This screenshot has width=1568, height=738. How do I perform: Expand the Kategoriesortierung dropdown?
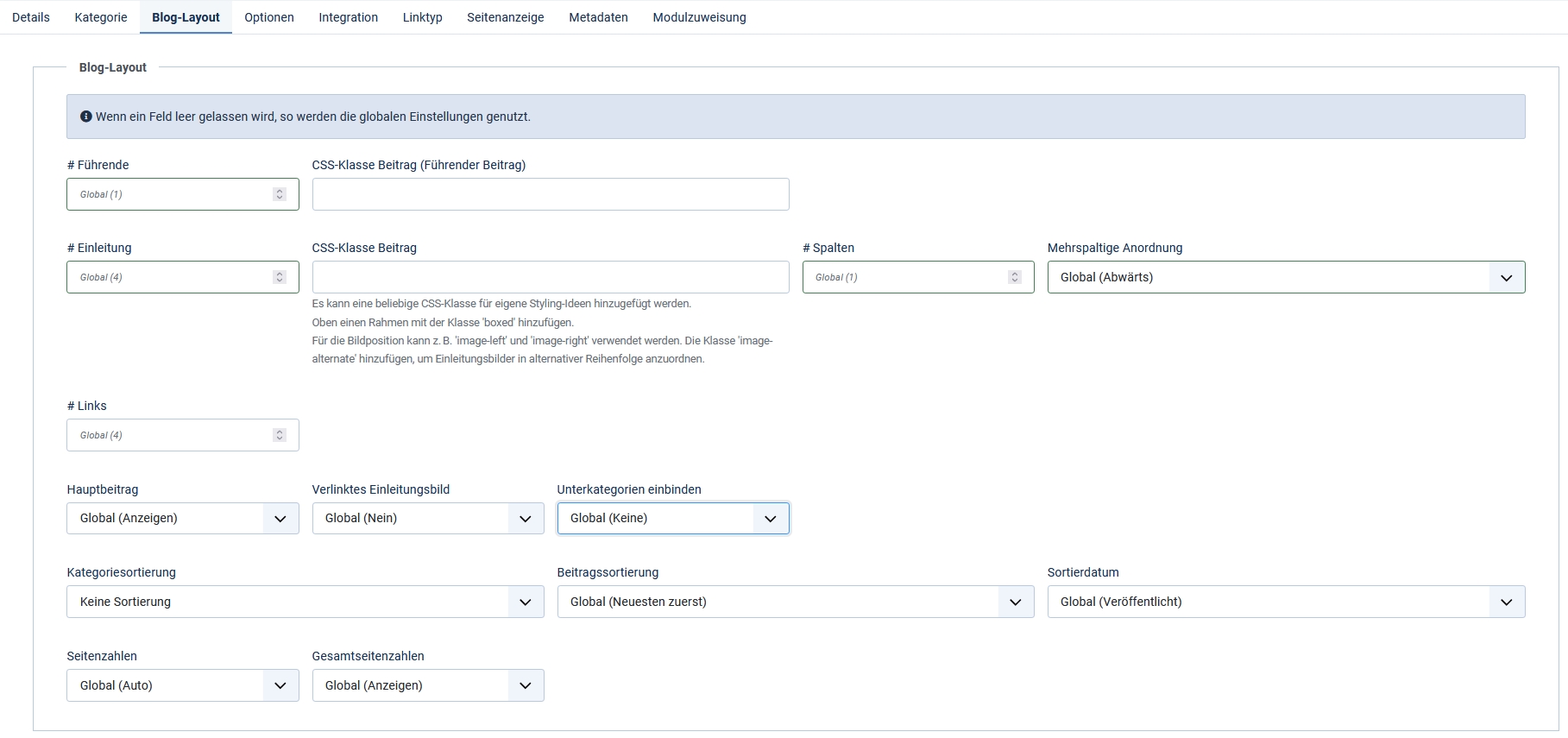(305, 602)
